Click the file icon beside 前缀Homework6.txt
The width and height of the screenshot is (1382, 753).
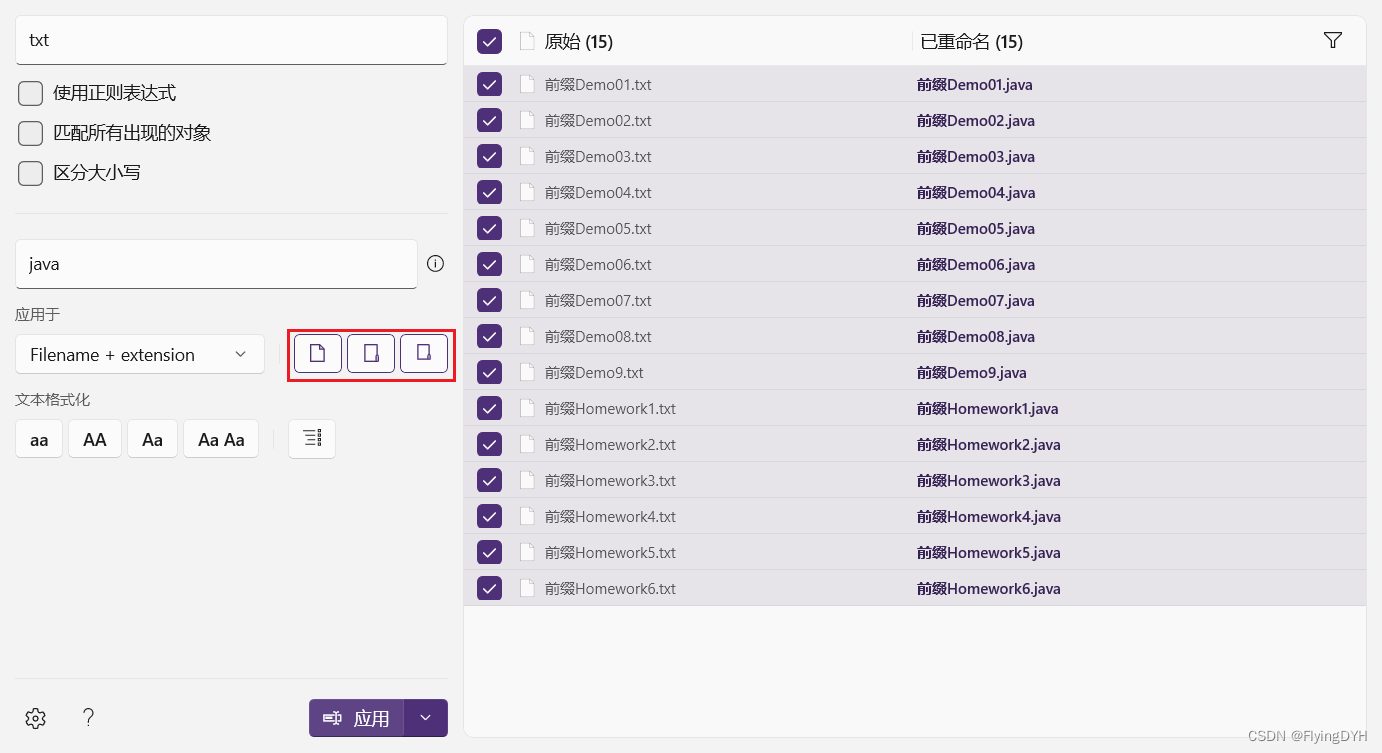[x=527, y=588]
